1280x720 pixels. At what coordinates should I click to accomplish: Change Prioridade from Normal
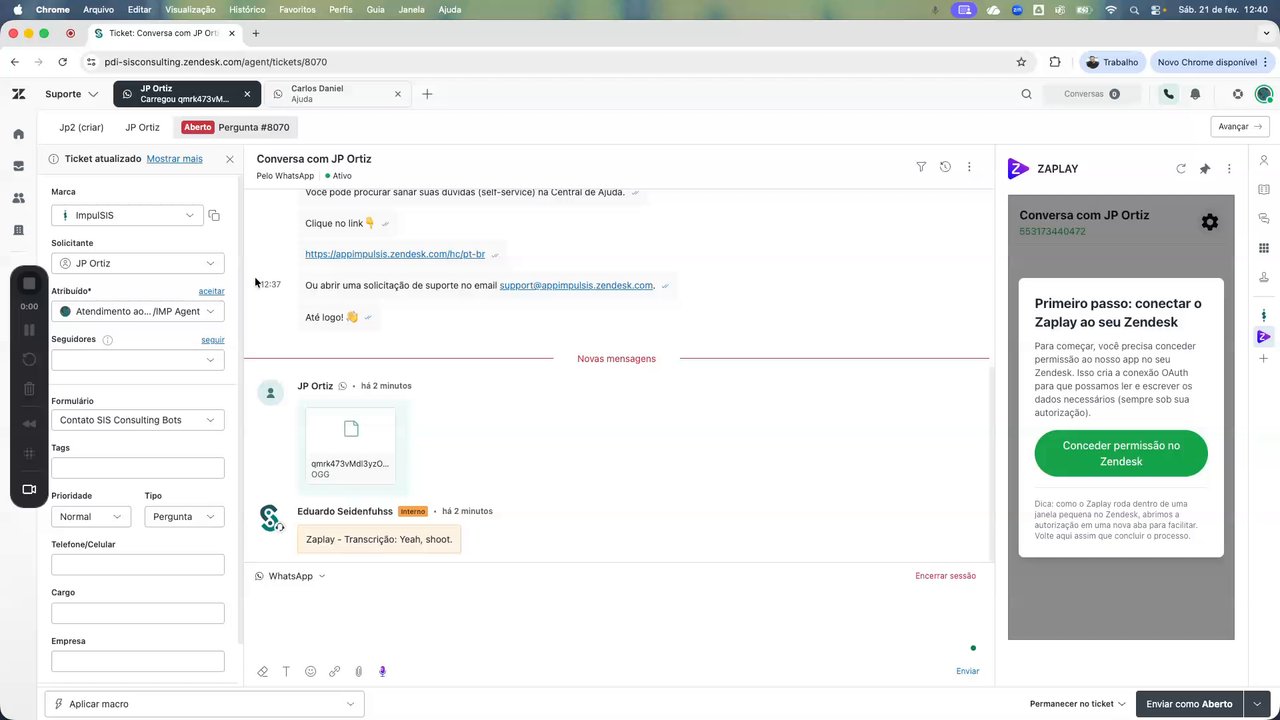[91, 517]
